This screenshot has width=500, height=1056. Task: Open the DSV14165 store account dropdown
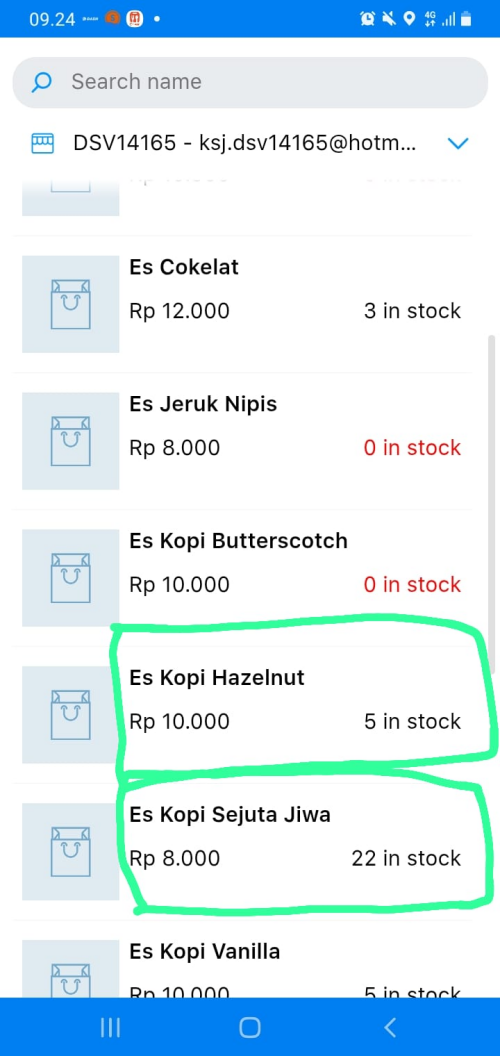coord(250,143)
